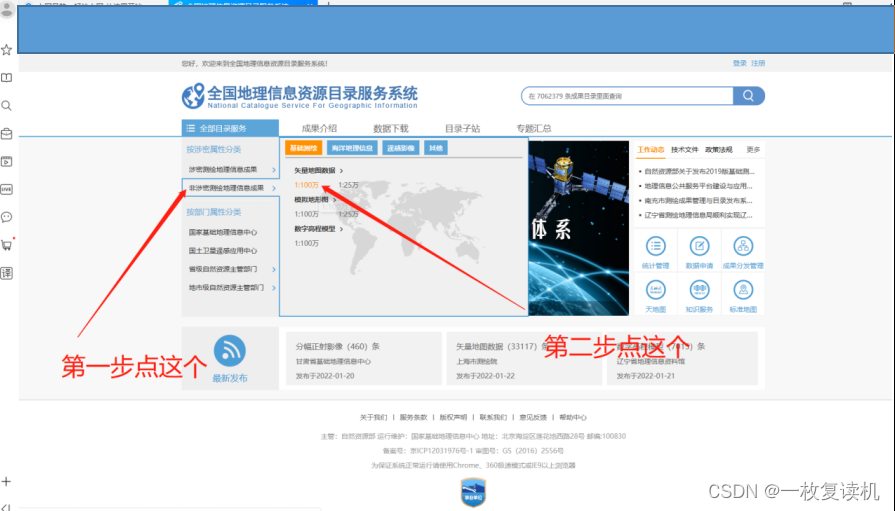The width and height of the screenshot is (895, 511).
Task: Click the 更多 link in news panel
Action: [753, 150]
